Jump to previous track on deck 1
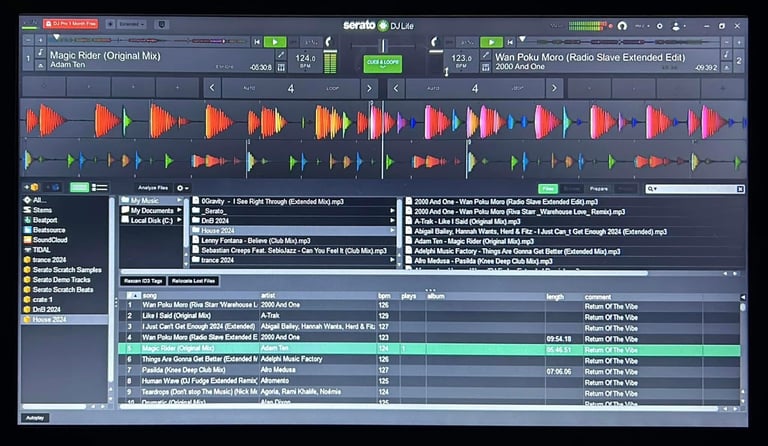Viewport: 768px width, 446px height. (257, 42)
